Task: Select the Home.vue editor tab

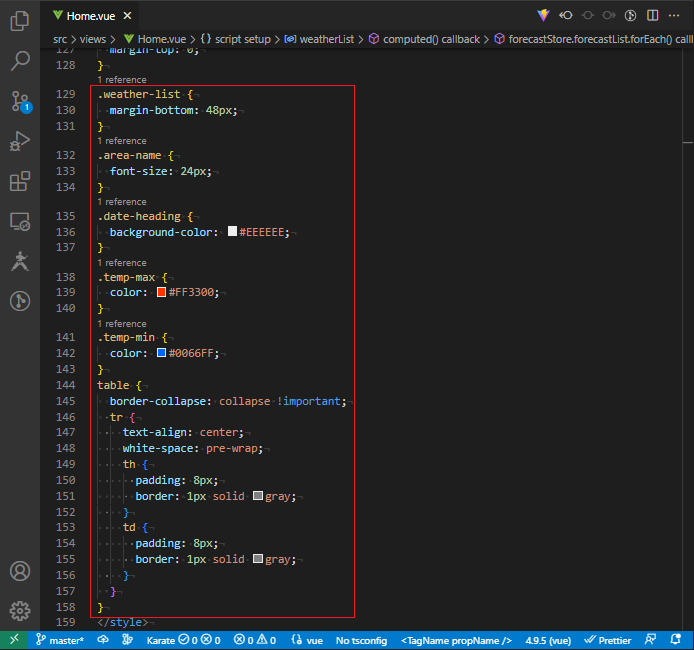Action: coord(91,16)
